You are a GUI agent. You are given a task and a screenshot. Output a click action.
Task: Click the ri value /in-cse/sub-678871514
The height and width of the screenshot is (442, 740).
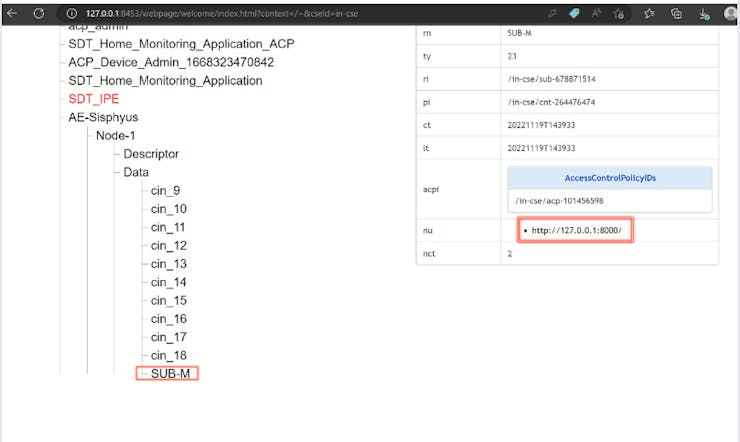click(552, 79)
